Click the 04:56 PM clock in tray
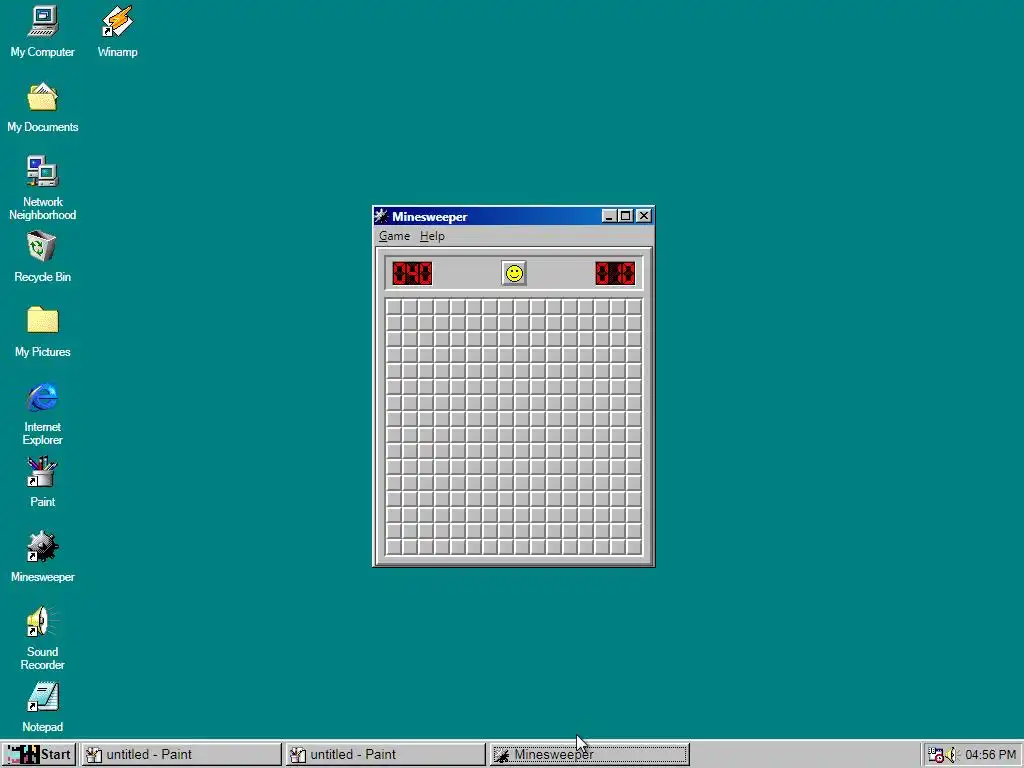 point(990,754)
